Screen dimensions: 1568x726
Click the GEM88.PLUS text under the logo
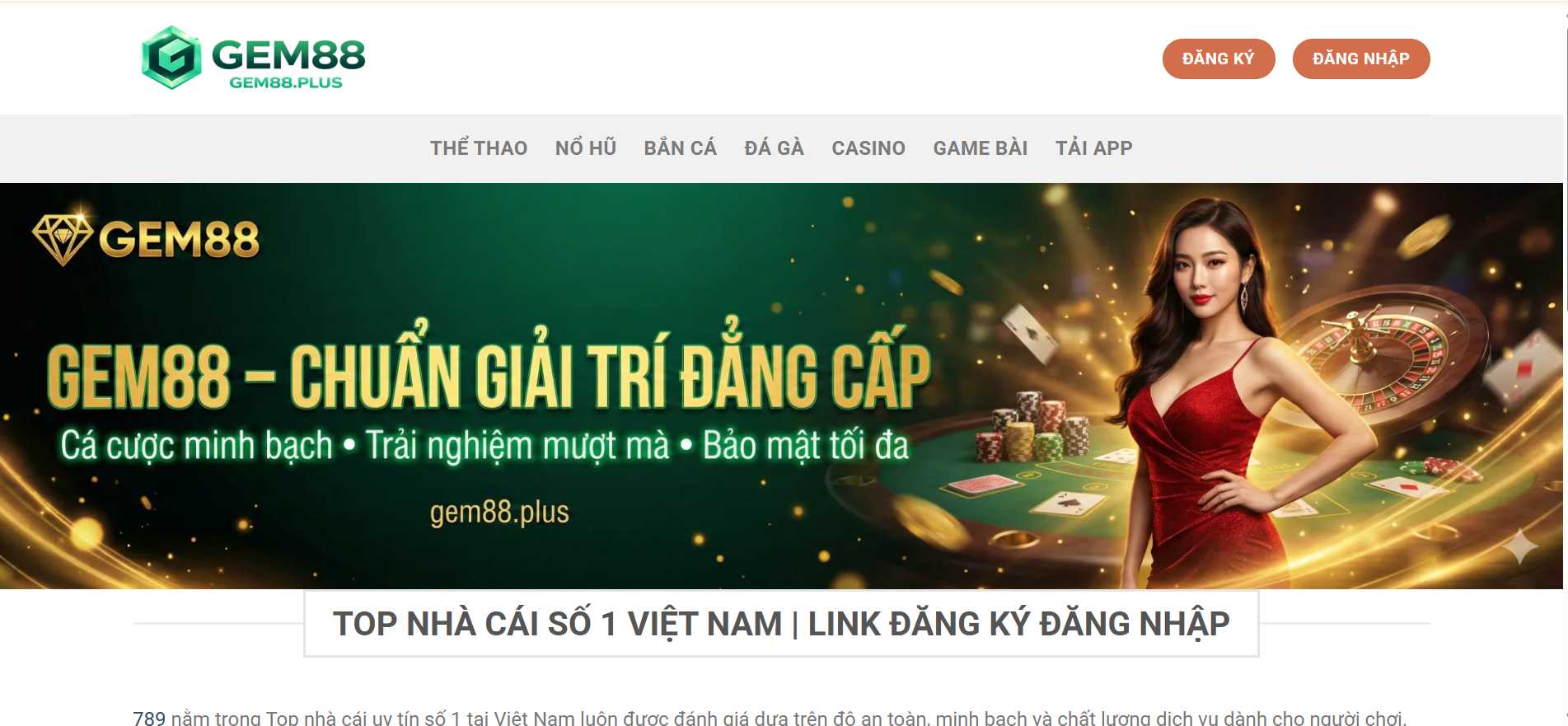click(x=286, y=82)
